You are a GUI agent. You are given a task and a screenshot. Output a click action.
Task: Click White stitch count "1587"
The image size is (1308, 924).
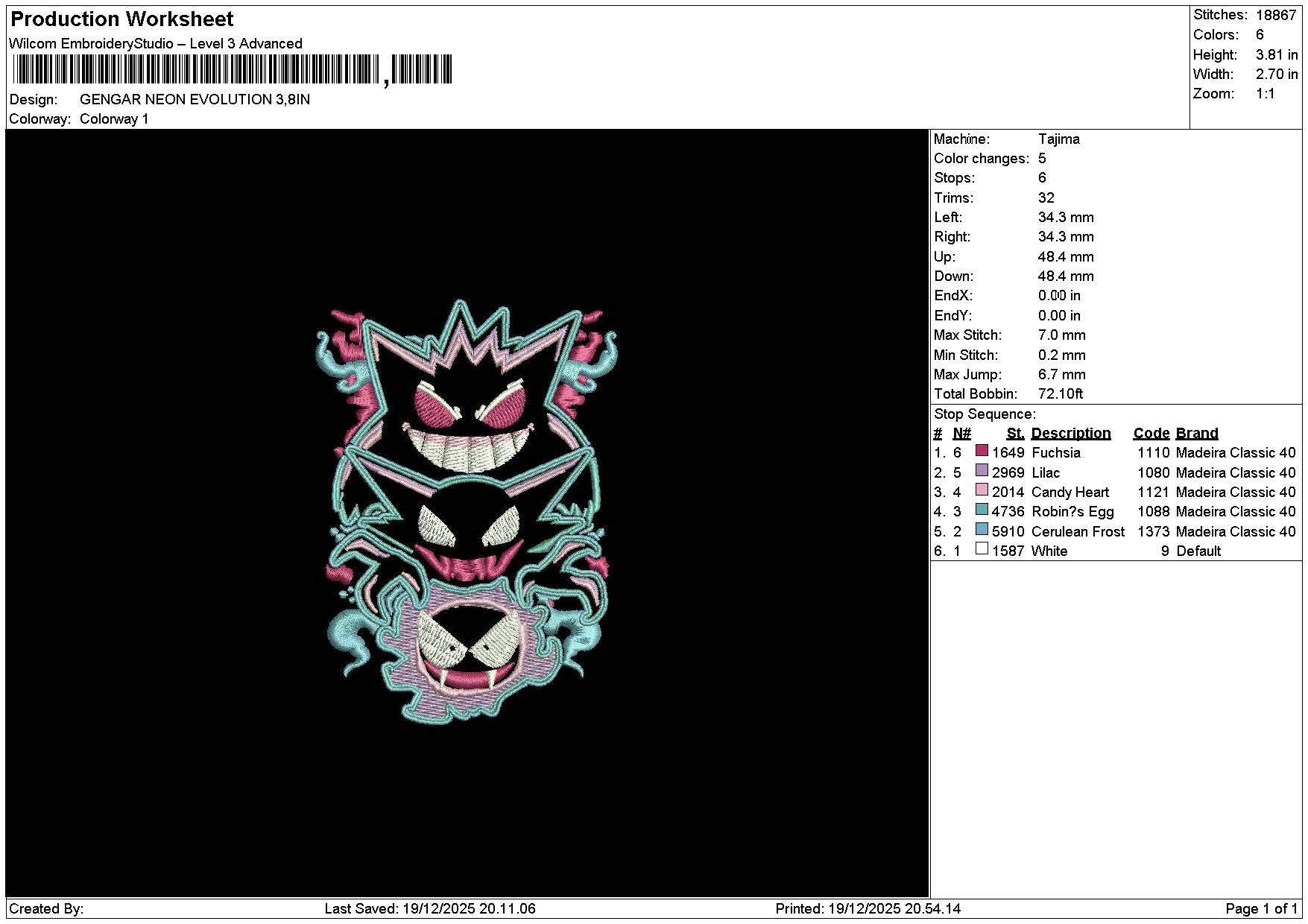pos(1008,551)
